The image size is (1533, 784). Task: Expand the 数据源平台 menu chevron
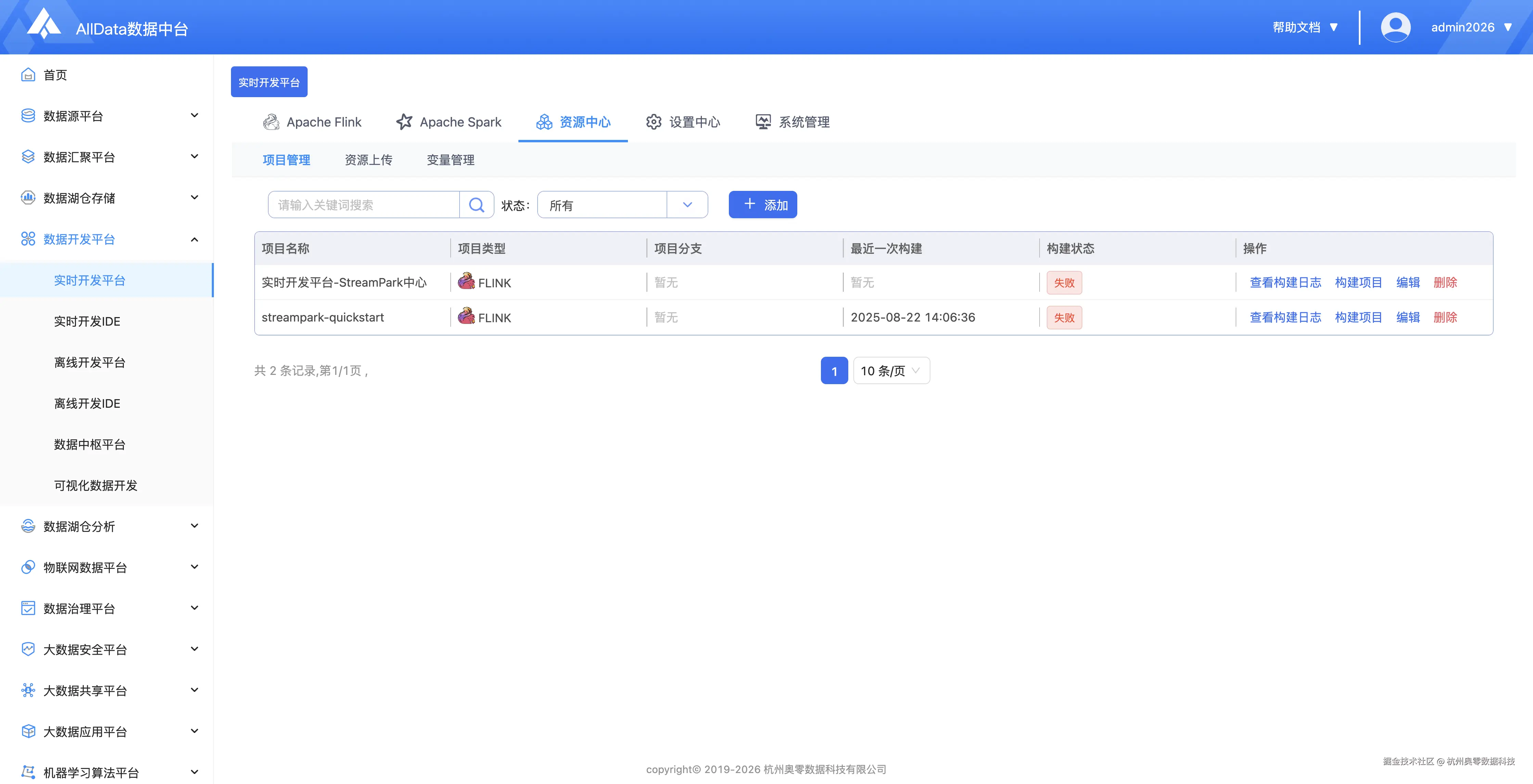(x=194, y=115)
